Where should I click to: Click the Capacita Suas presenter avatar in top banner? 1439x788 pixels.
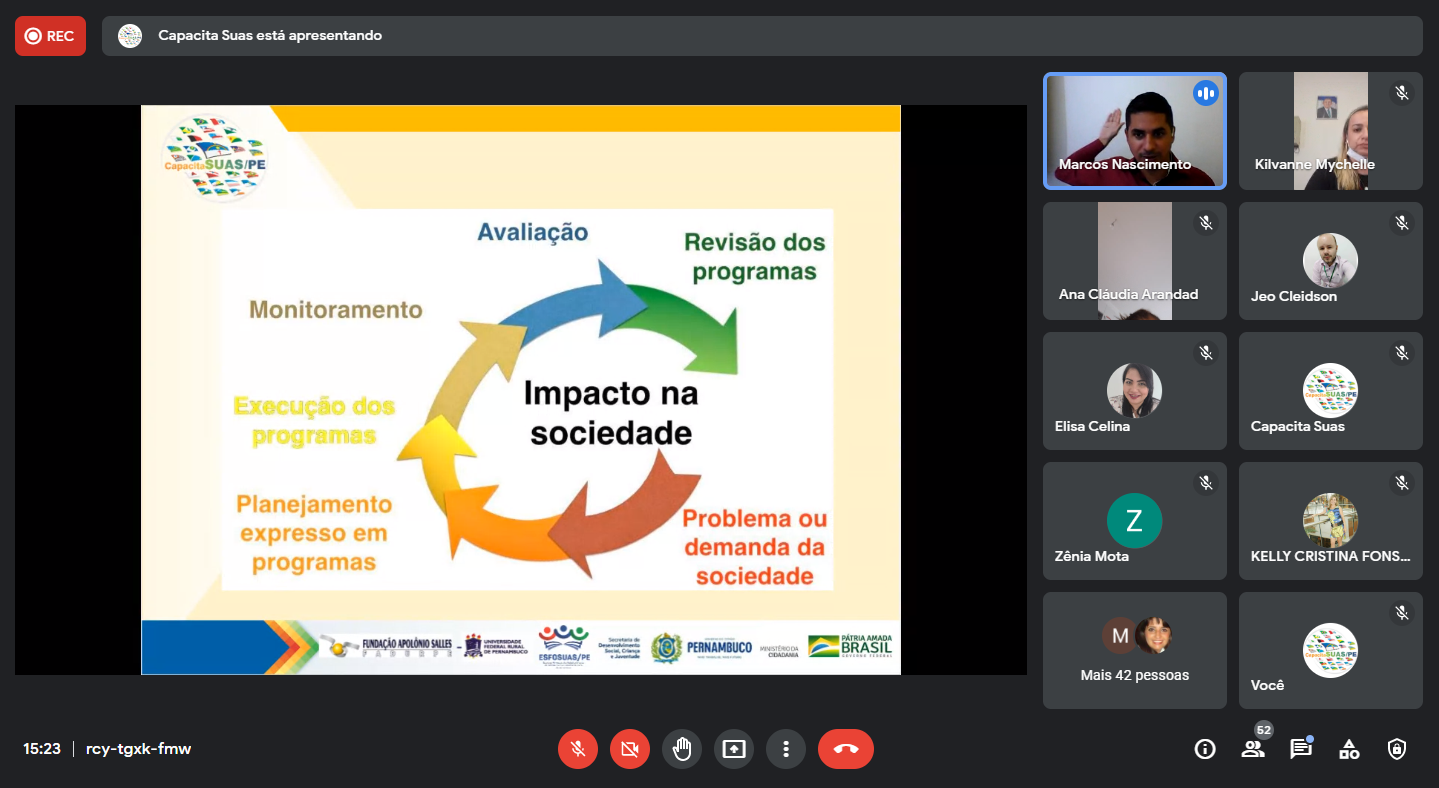pyautogui.click(x=130, y=36)
